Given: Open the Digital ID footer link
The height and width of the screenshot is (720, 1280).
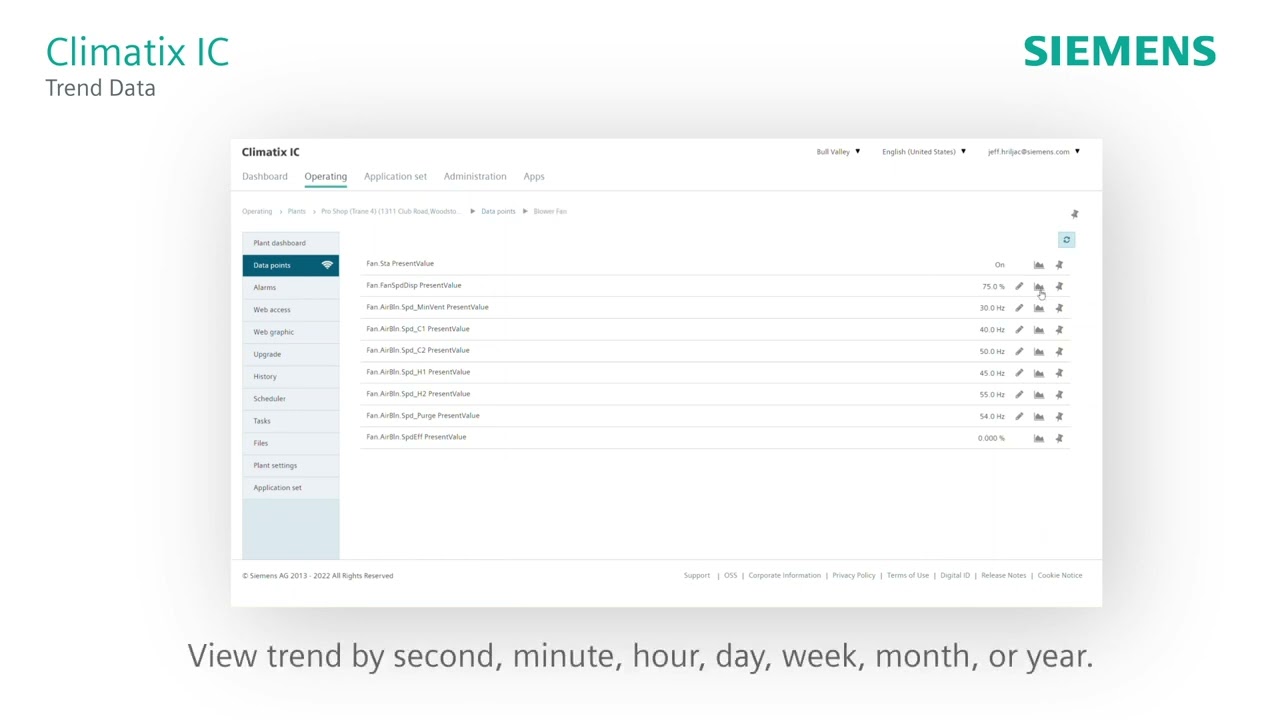Looking at the screenshot, I should (955, 576).
